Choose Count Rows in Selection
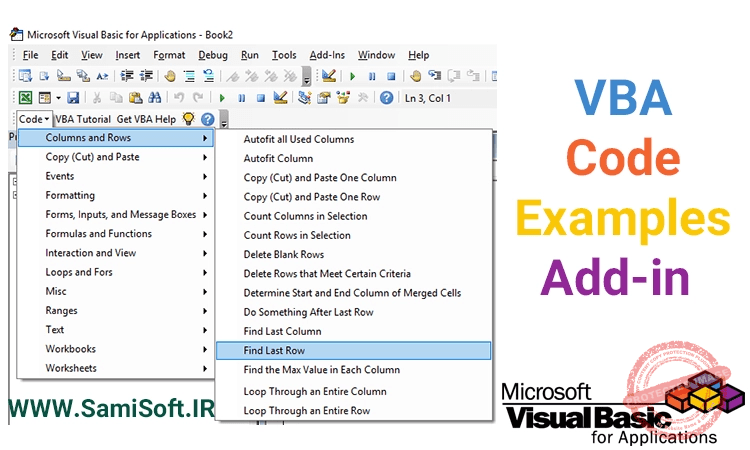Image resolution: width=750 pixels, height=450 pixels. [x=297, y=235]
